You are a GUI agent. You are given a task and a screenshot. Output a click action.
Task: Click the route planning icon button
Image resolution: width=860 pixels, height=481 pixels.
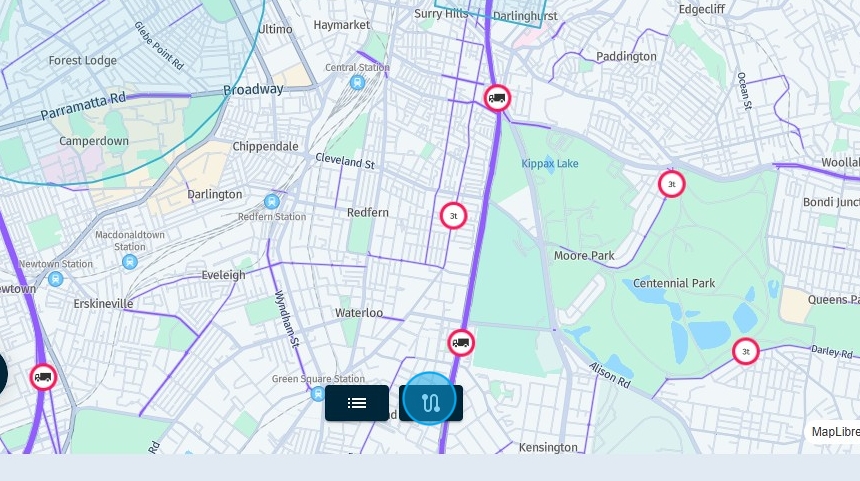pos(431,403)
